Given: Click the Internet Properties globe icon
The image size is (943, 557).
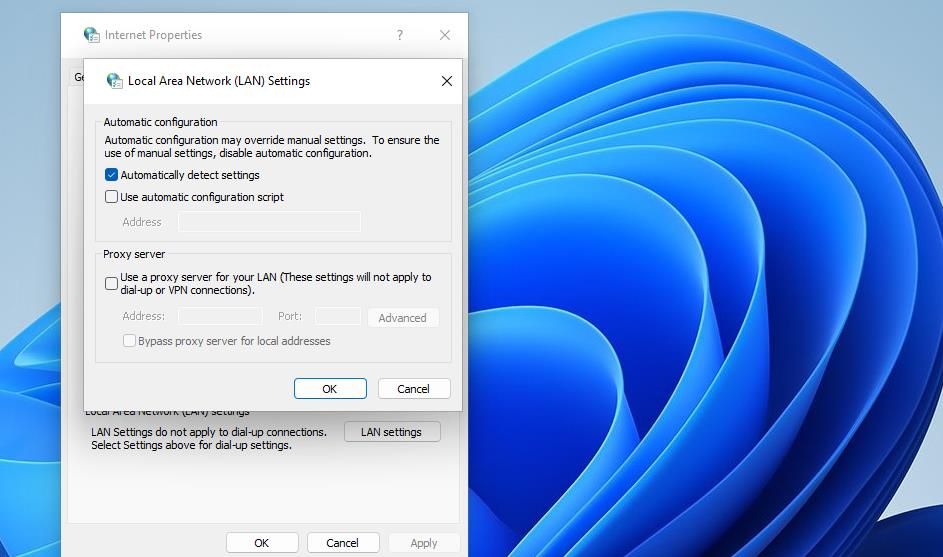Looking at the screenshot, I should tap(93, 35).
